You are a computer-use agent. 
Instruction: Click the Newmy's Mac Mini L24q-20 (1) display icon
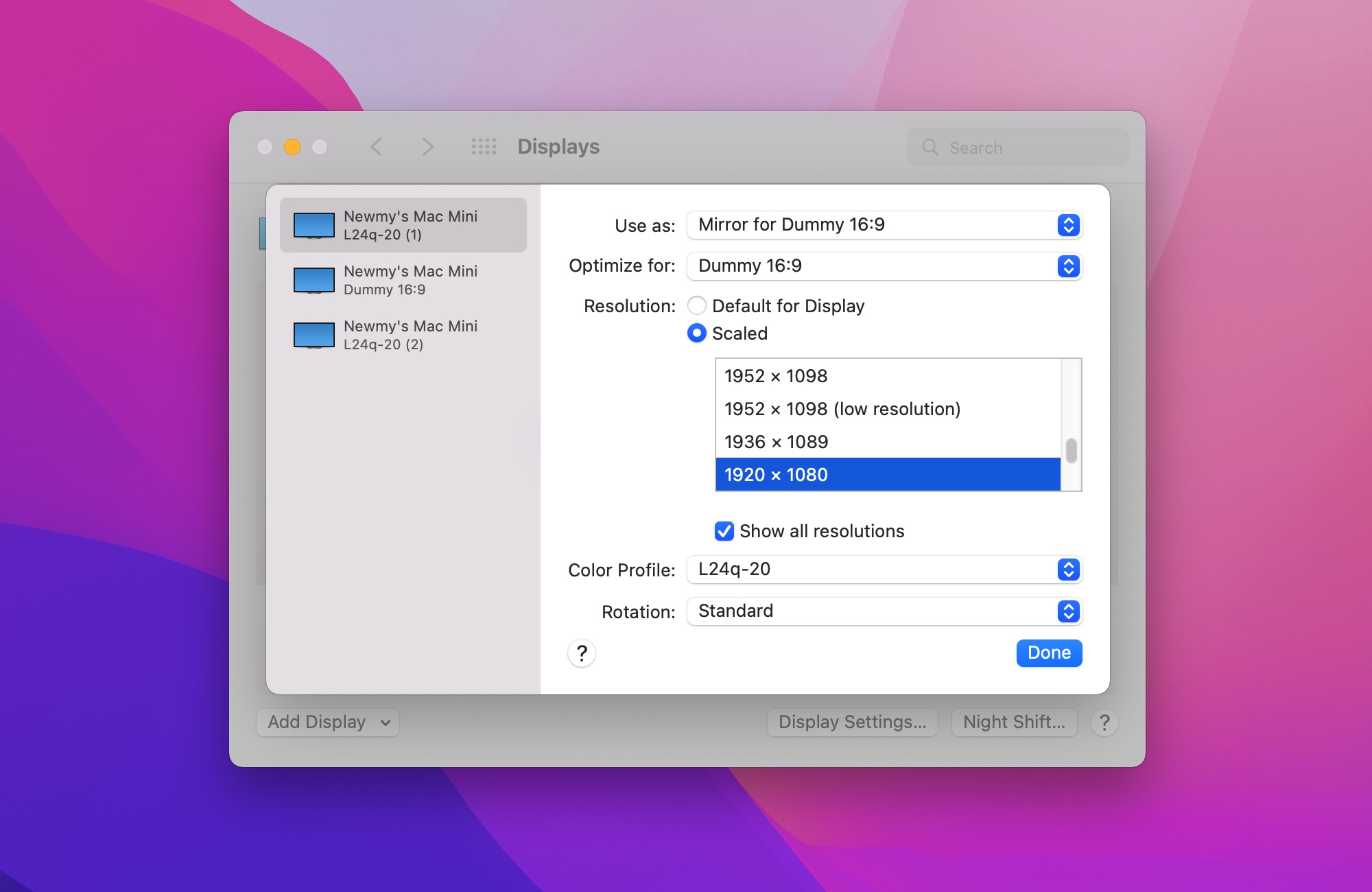tap(314, 222)
